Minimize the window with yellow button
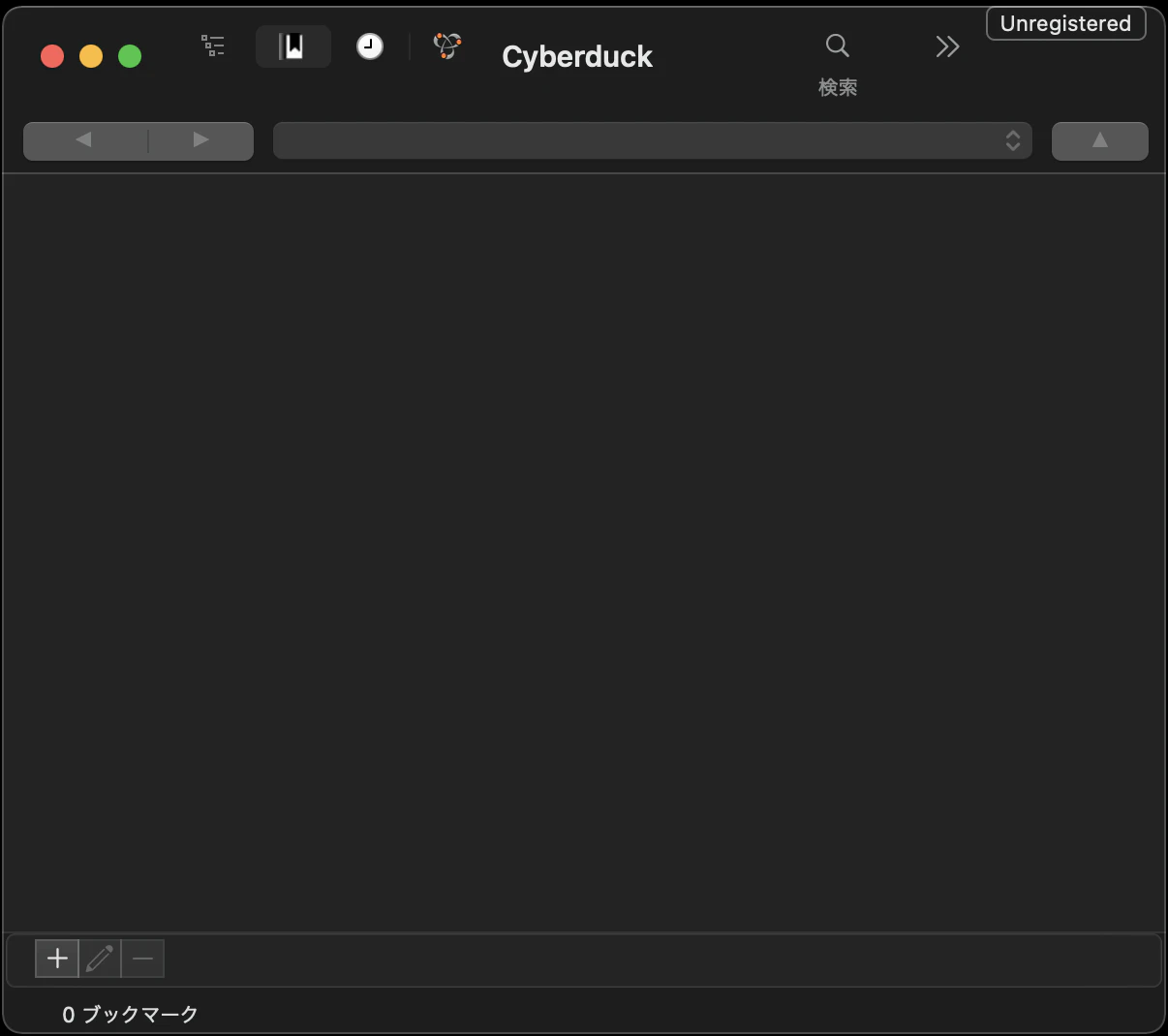 (91, 57)
